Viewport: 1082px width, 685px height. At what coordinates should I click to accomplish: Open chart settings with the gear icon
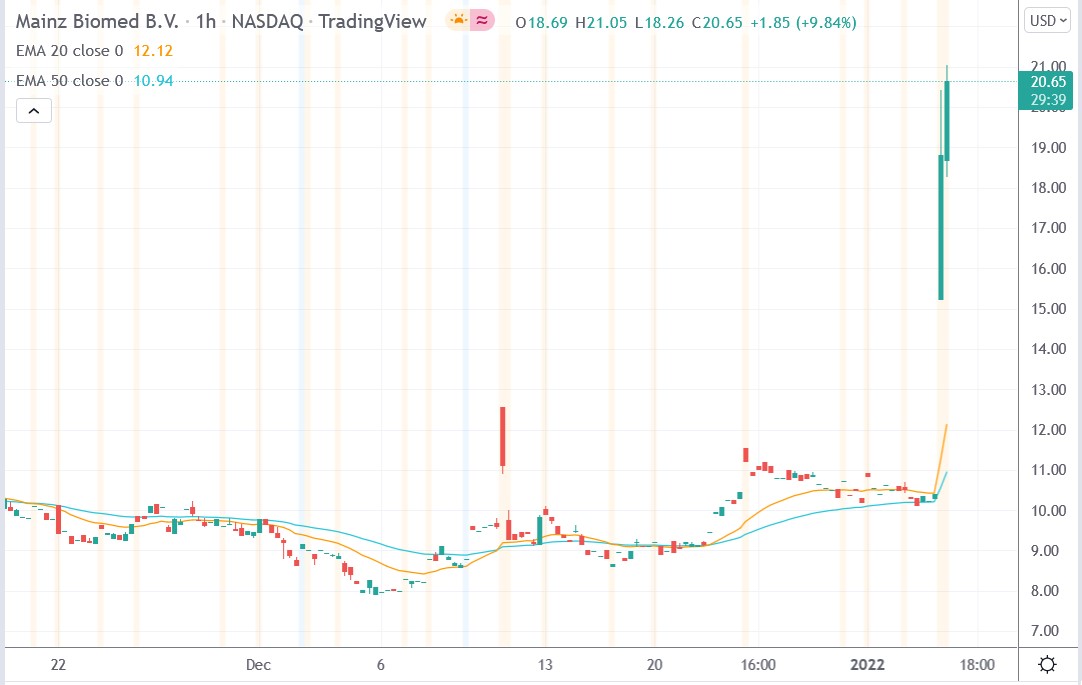click(1046, 664)
